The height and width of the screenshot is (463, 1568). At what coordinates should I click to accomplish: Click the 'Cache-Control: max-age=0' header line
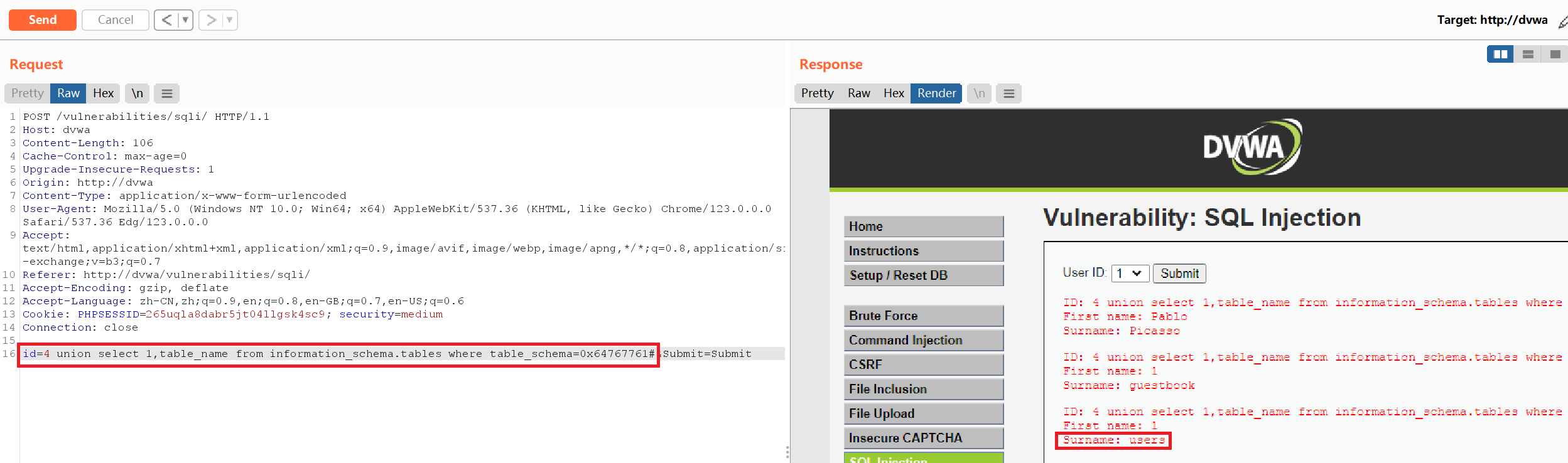(x=105, y=156)
